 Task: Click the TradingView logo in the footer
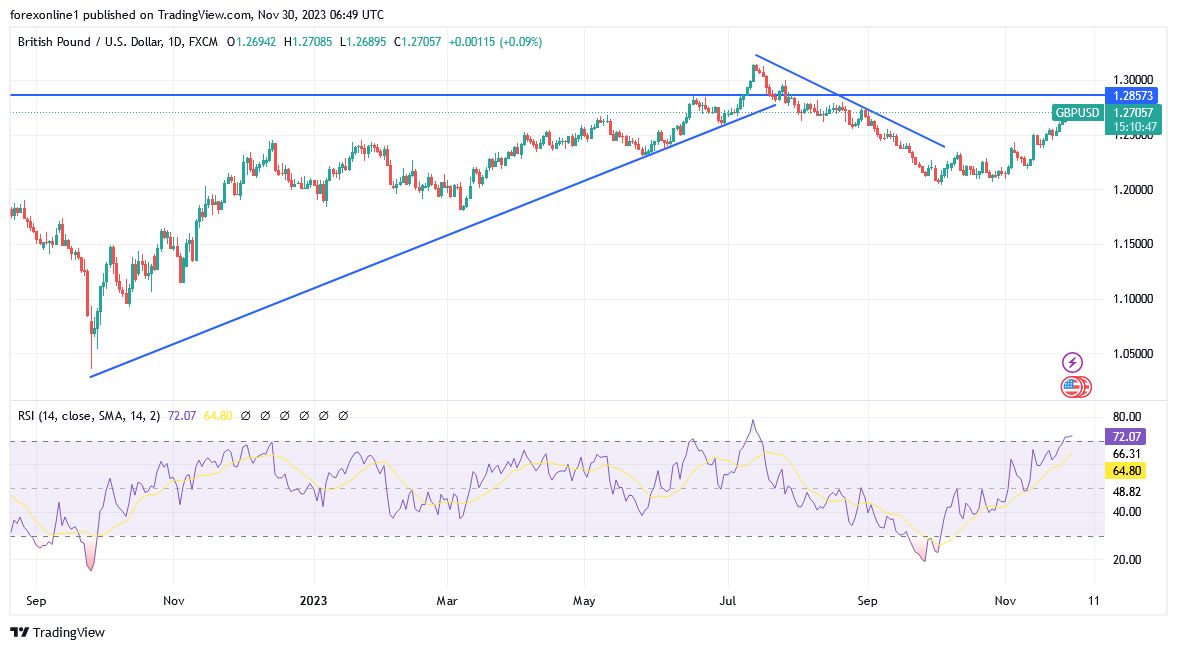(x=59, y=633)
